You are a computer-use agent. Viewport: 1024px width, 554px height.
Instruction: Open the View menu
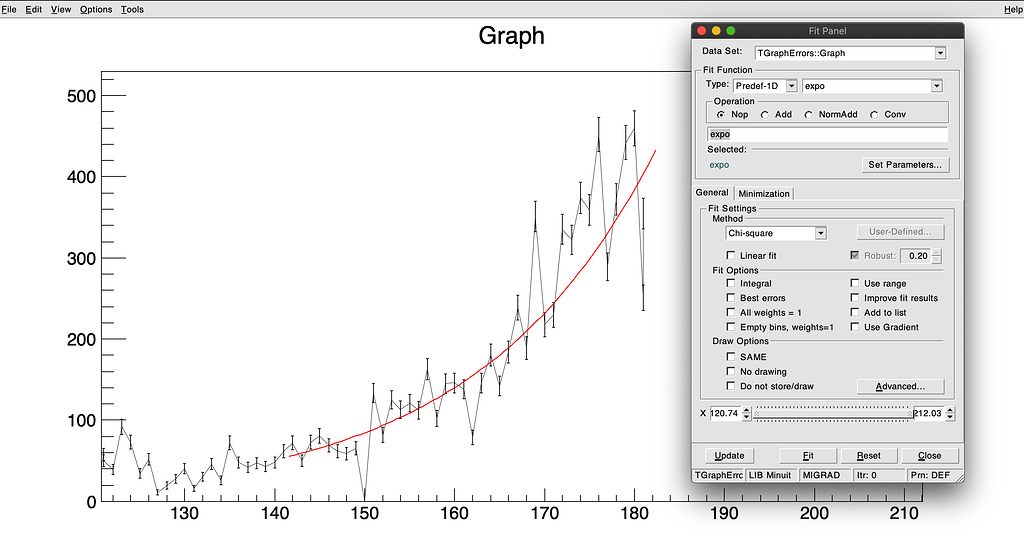coord(61,9)
